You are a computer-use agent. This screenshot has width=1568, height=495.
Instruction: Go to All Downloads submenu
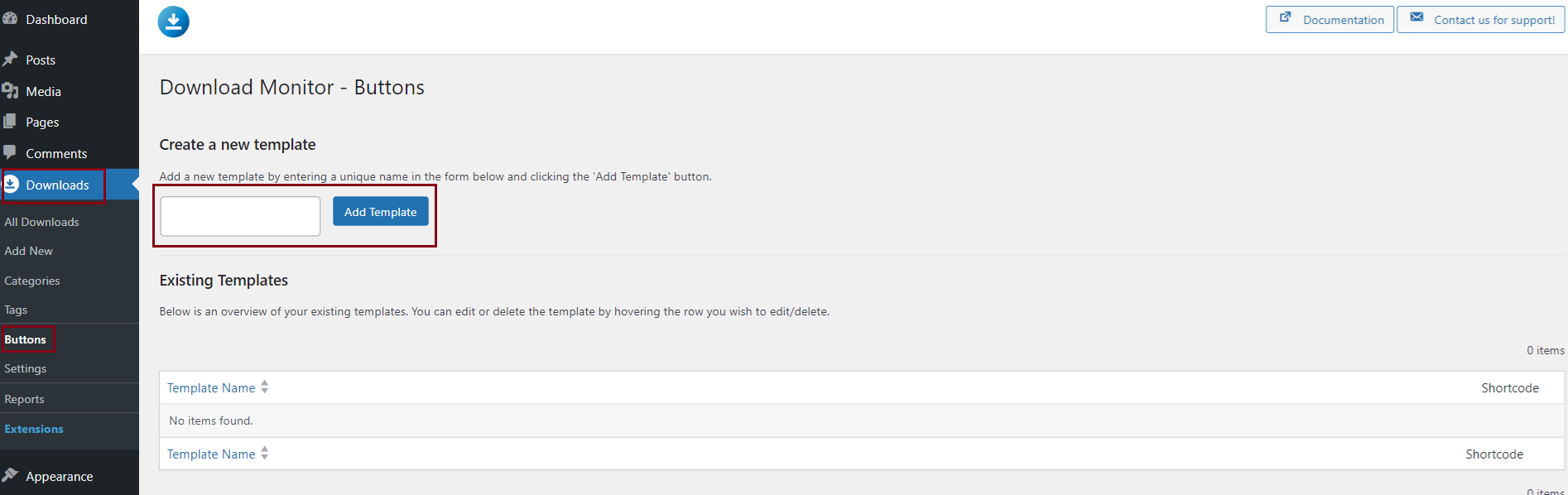pyautogui.click(x=41, y=222)
